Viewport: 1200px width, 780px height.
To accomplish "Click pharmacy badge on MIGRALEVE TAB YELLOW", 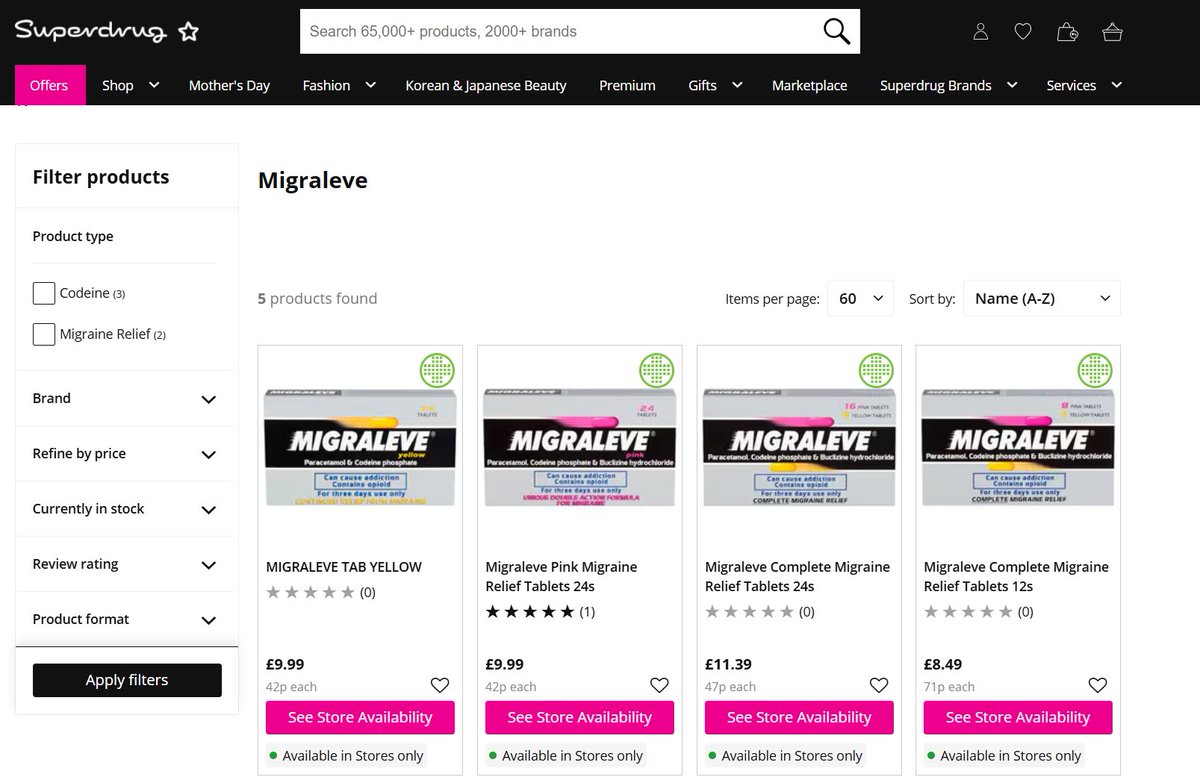I will coord(437,370).
